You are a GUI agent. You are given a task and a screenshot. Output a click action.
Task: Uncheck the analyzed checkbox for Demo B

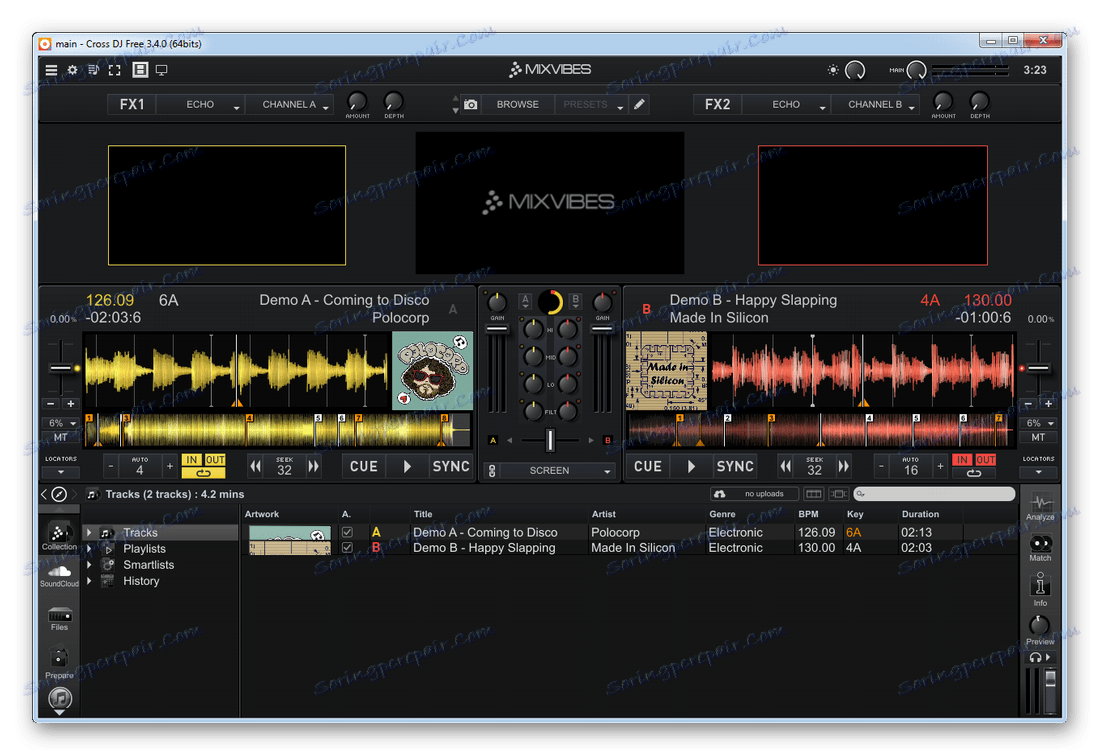coord(347,548)
